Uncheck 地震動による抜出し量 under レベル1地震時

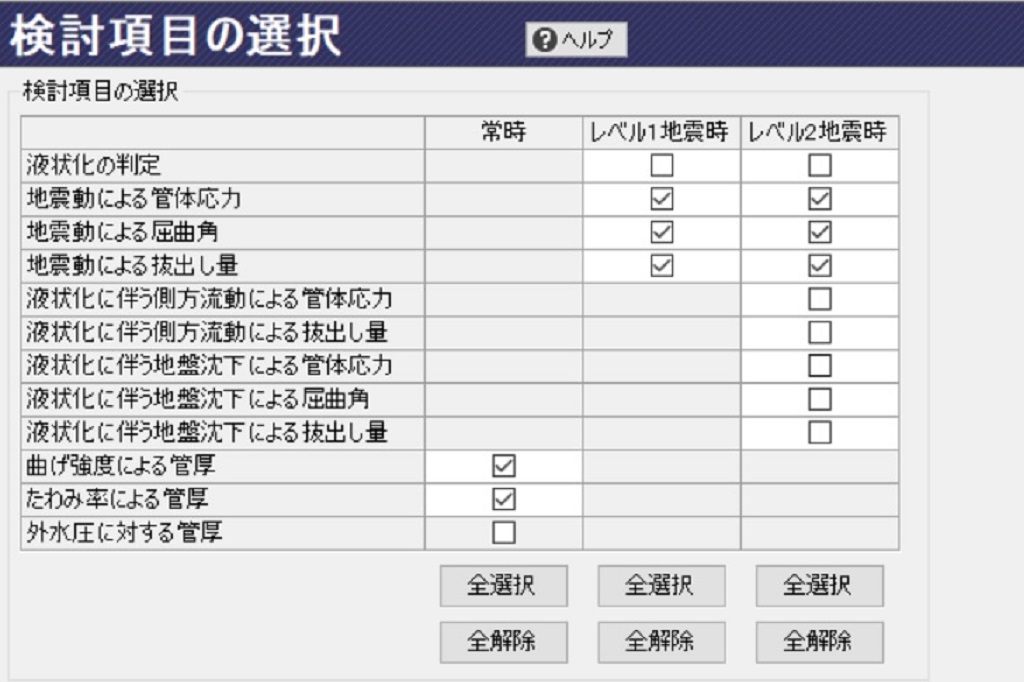coord(662,266)
